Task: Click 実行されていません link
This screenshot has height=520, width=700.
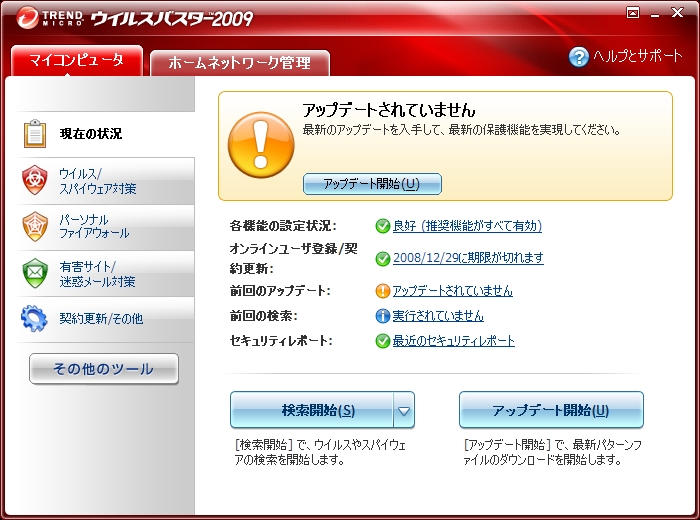Action: pos(438,316)
